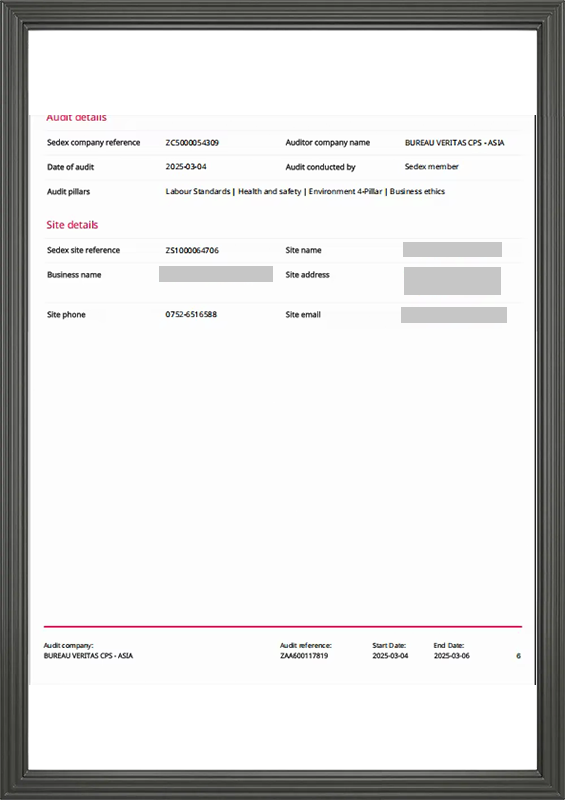The height and width of the screenshot is (800, 565).
Task: Click the 'Start Date:' footer label
Action: pos(389,645)
